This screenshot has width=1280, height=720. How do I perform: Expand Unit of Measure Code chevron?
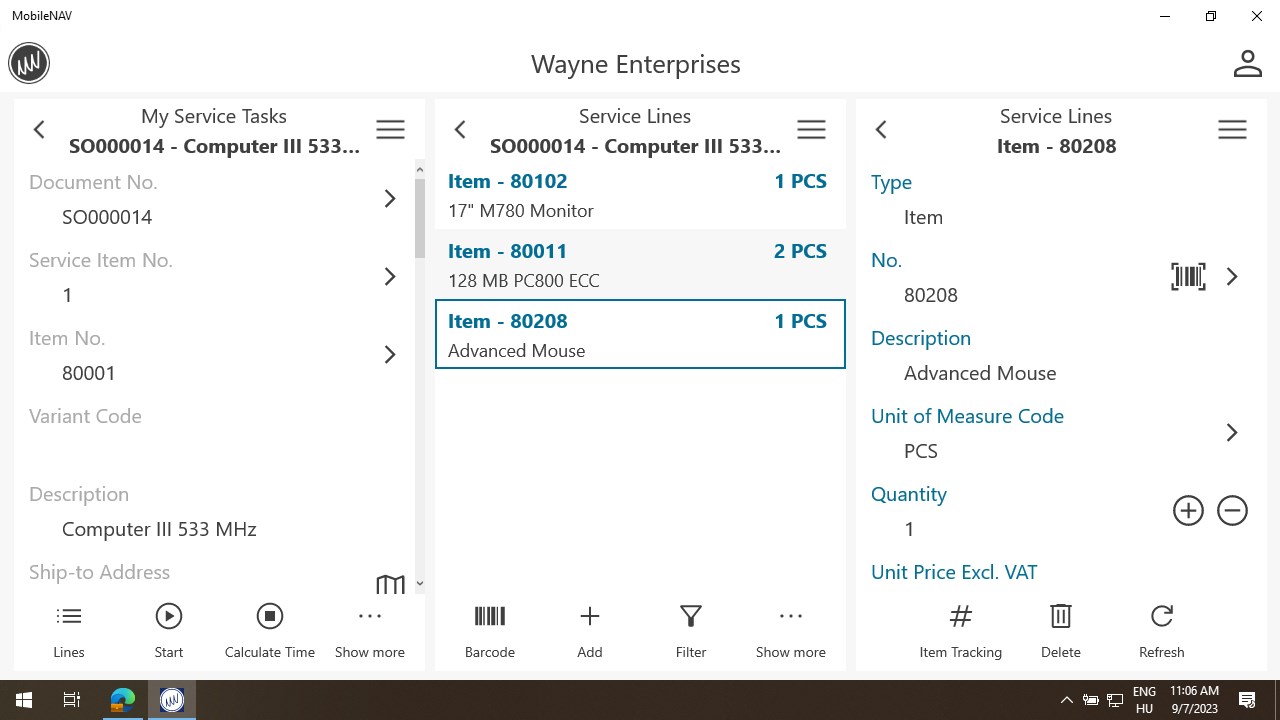click(x=1232, y=433)
